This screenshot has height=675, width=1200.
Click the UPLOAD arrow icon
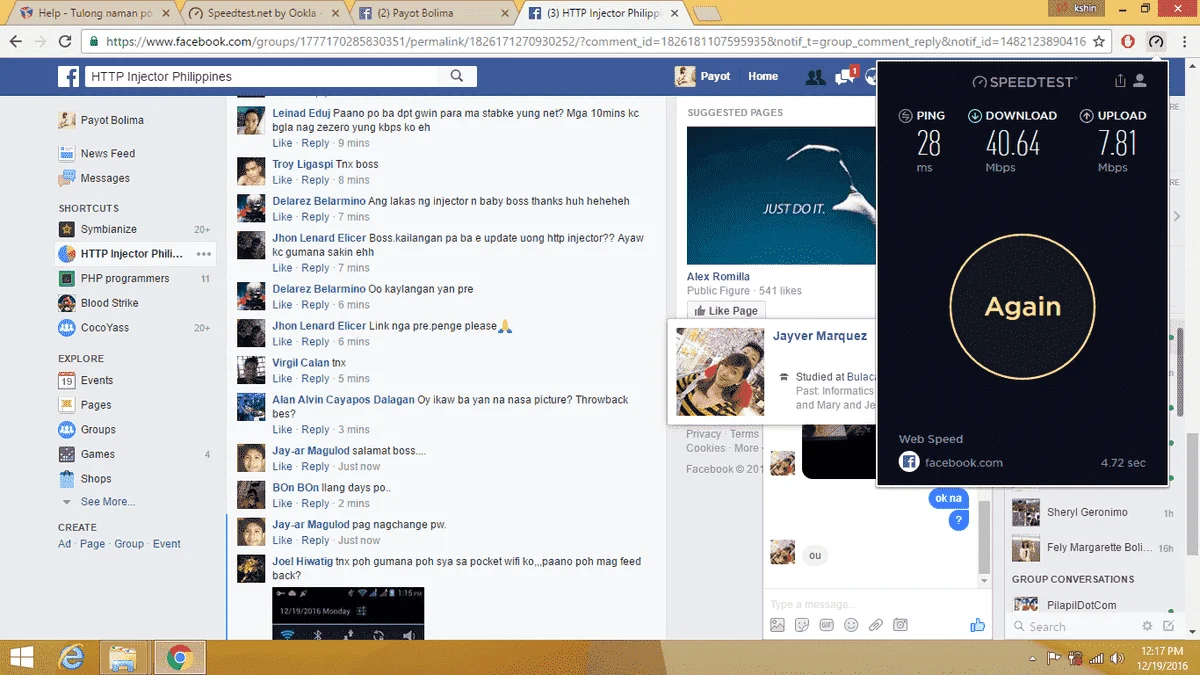pos(1086,116)
